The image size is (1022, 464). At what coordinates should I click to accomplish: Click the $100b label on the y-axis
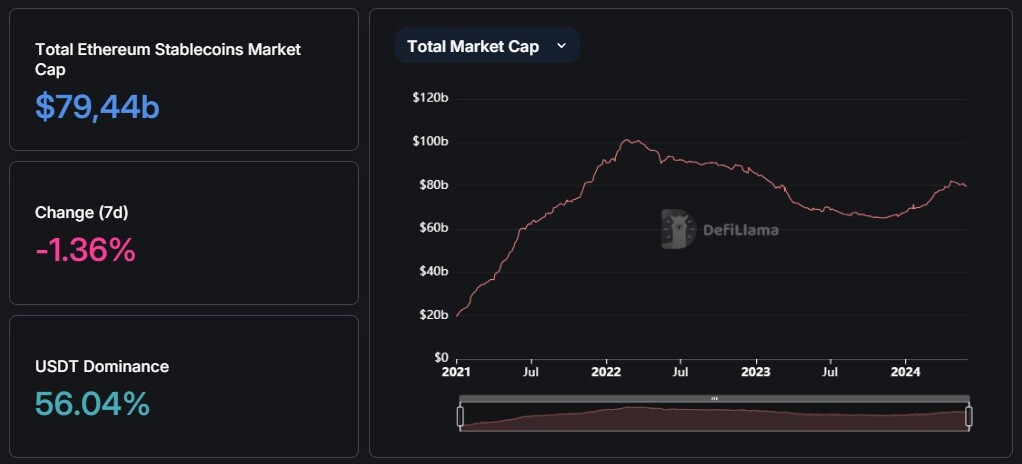coord(430,141)
